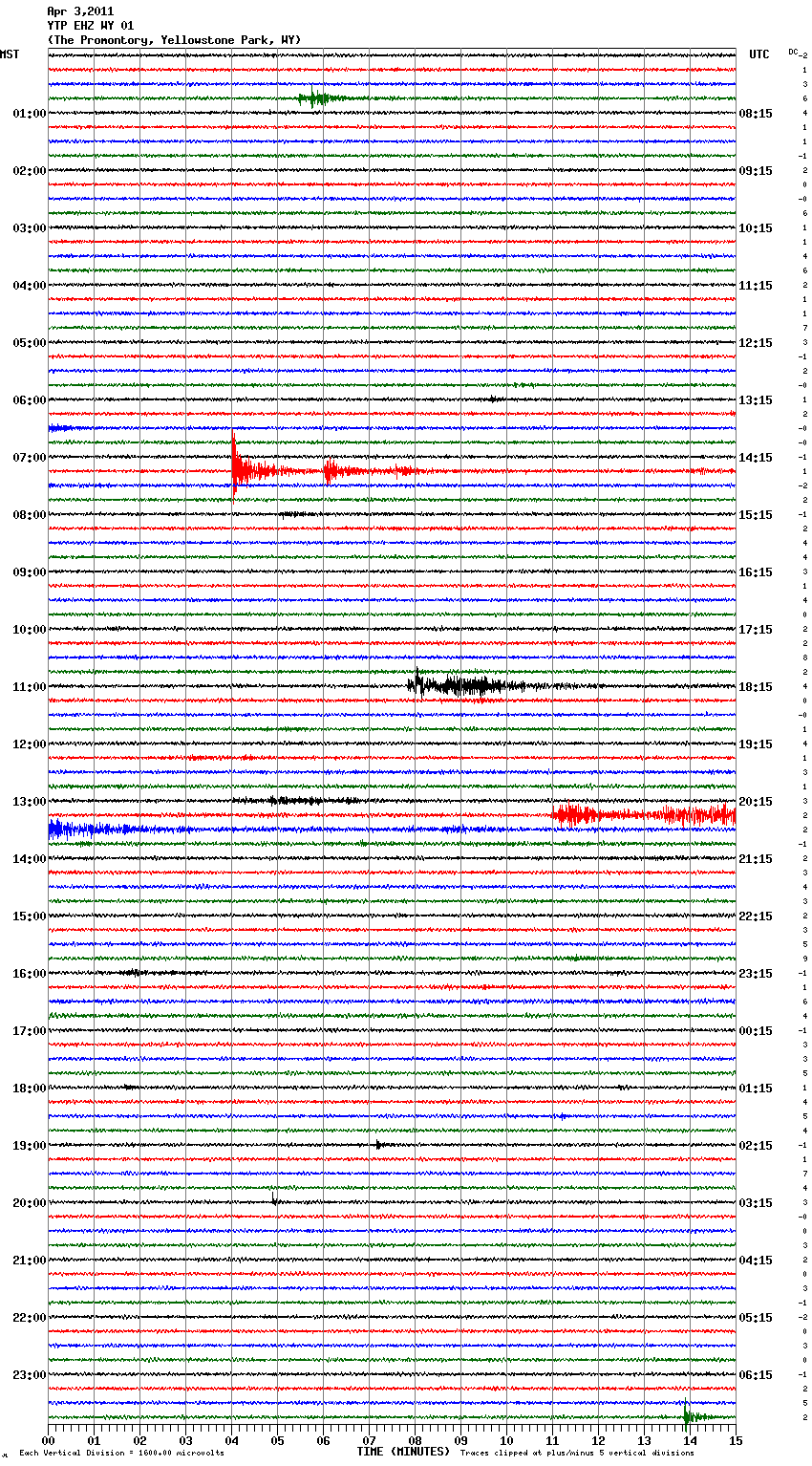Viewport: 812px width, 1466px height.
Task: Click the '06:00' MST time label
Action: pyautogui.click(x=30, y=400)
